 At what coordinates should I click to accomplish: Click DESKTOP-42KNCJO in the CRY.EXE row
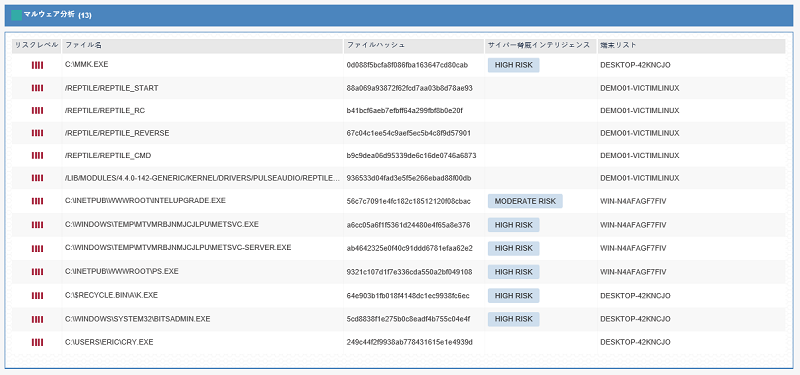(635, 342)
